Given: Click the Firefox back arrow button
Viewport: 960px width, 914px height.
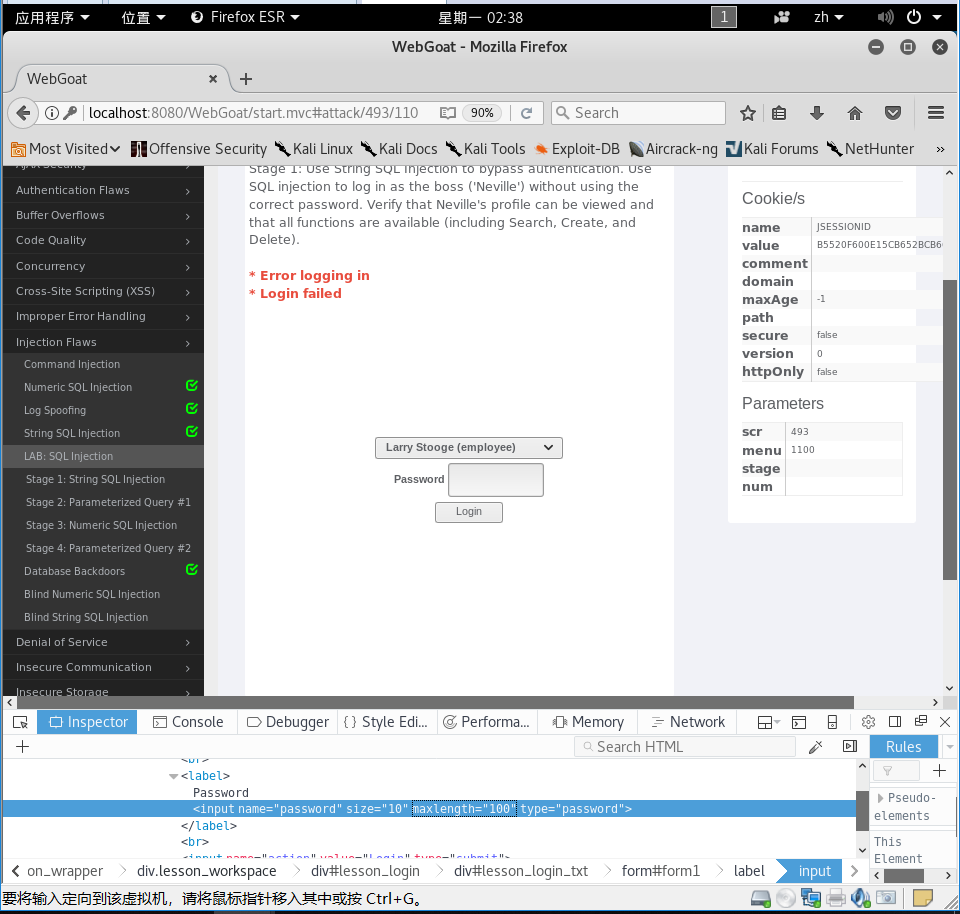Looking at the screenshot, I should 23,113.
